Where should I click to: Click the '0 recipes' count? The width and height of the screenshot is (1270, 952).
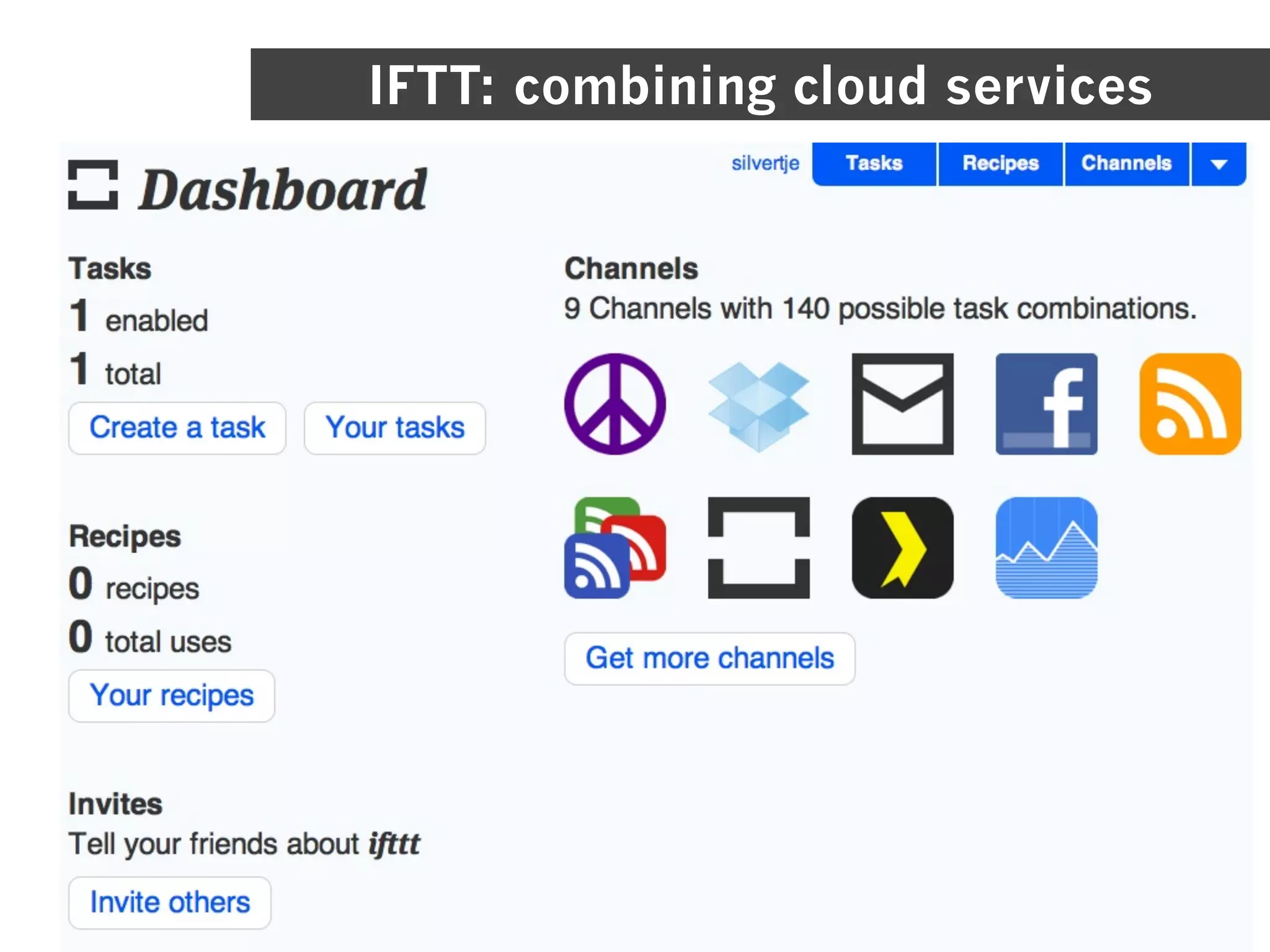coord(134,584)
